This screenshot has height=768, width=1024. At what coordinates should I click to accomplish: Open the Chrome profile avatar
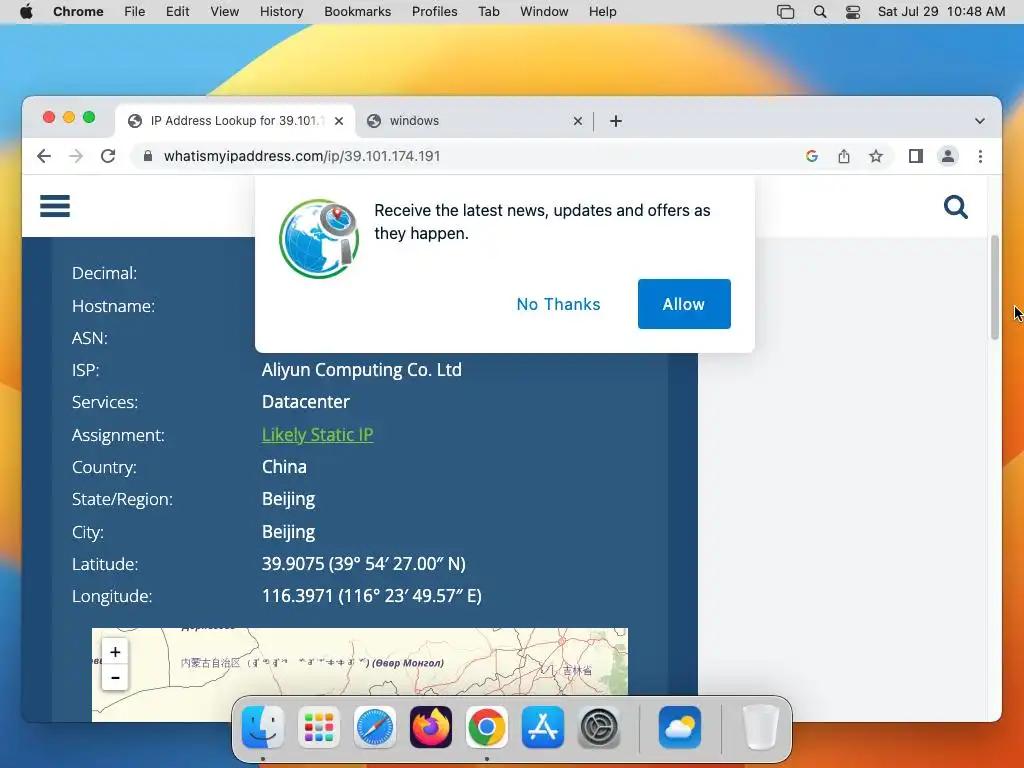click(x=948, y=156)
